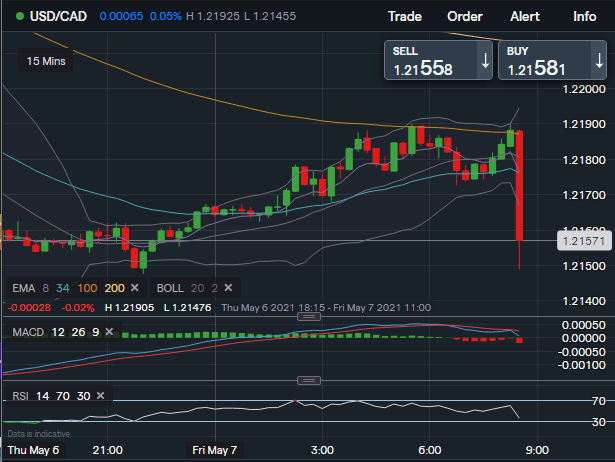Click the Data is indicative notice
Viewport: 615px width, 462px height.
click(38, 434)
